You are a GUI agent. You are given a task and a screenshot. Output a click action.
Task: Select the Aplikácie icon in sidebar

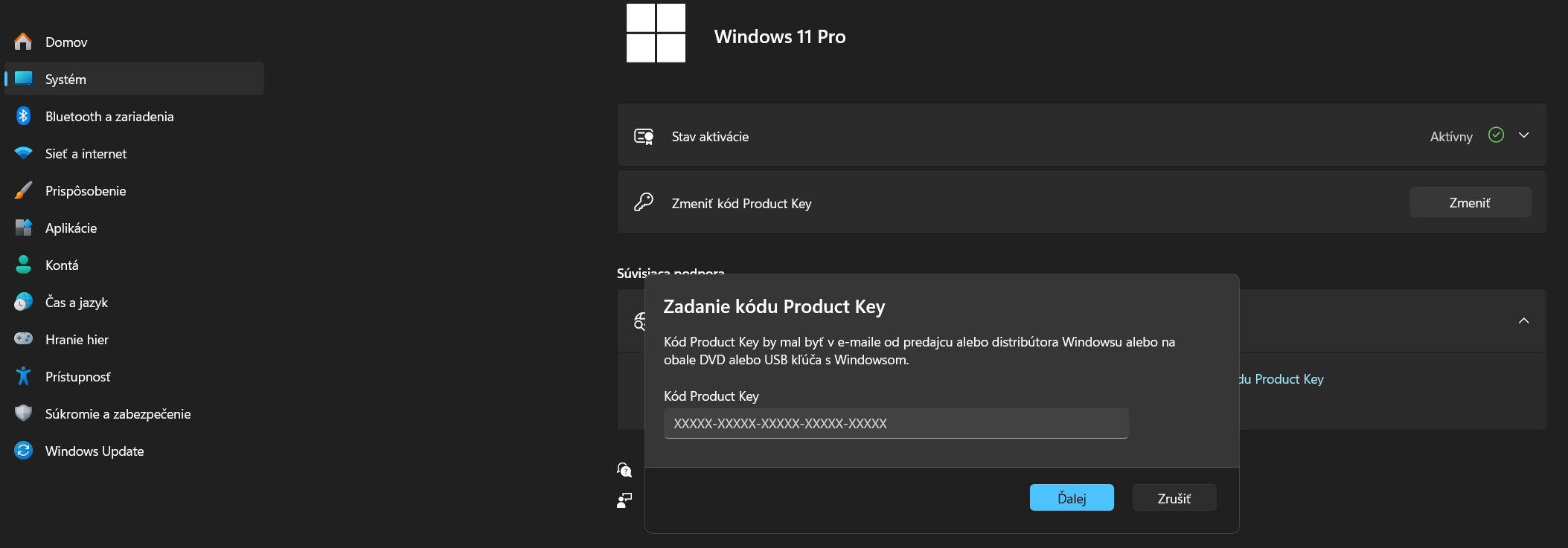coord(23,228)
